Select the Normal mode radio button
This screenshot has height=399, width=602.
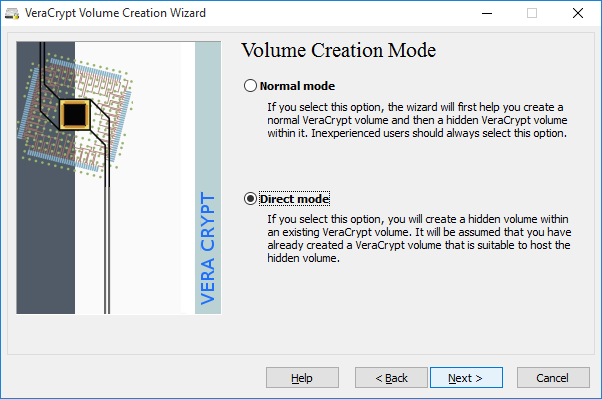250,85
